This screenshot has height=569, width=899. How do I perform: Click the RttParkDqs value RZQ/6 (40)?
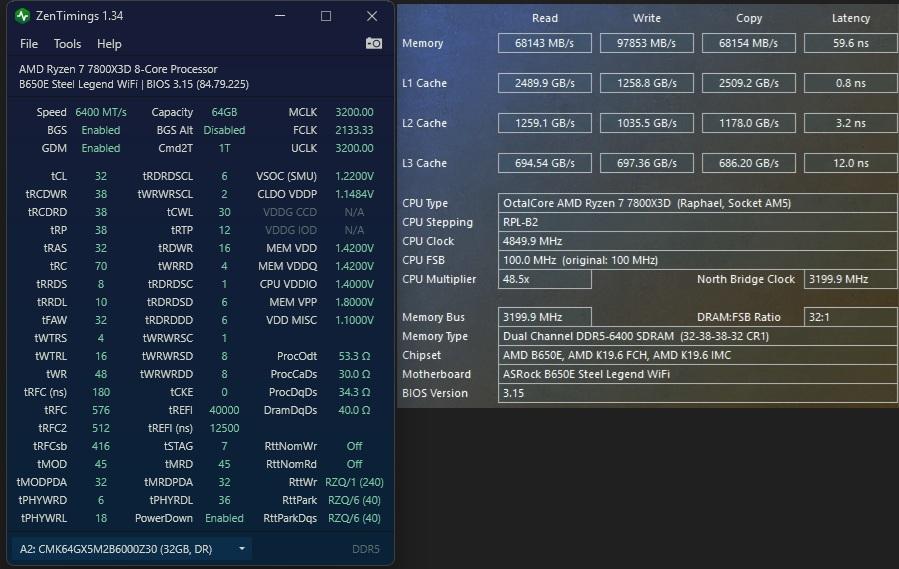(x=354, y=518)
